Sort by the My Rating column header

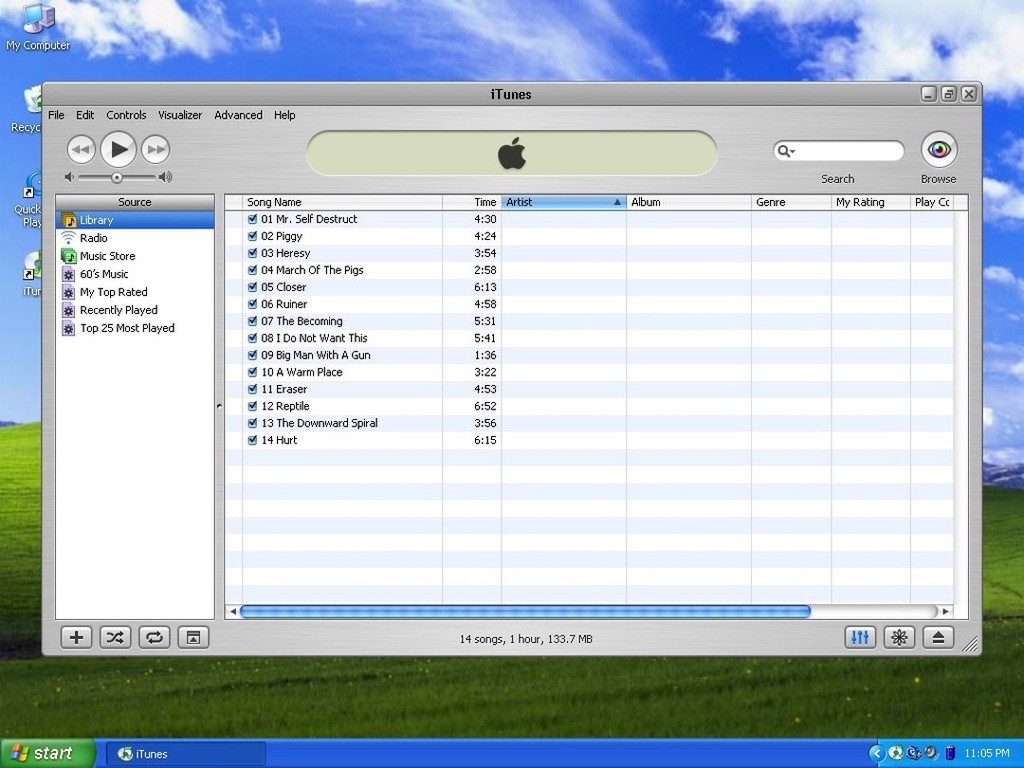[x=871, y=202]
